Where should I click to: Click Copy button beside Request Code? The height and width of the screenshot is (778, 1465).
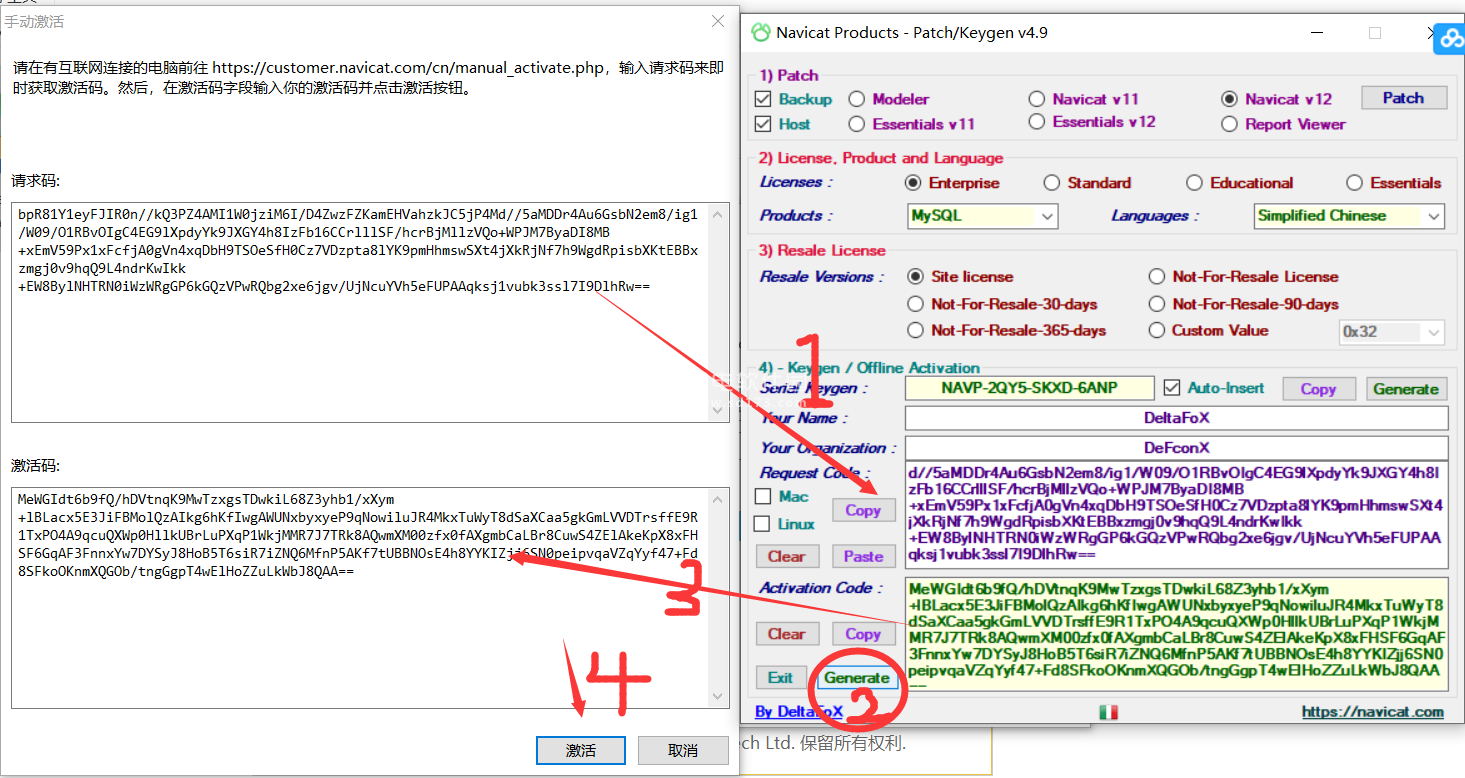click(x=863, y=510)
